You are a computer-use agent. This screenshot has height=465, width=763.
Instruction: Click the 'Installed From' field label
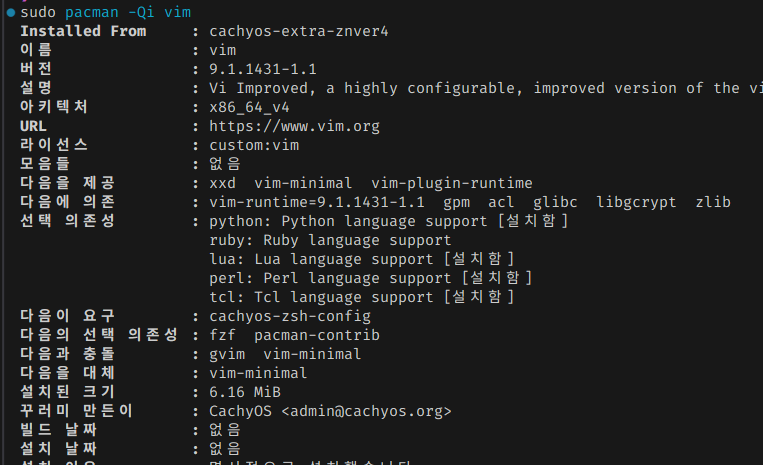pyautogui.click(x=83, y=31)
